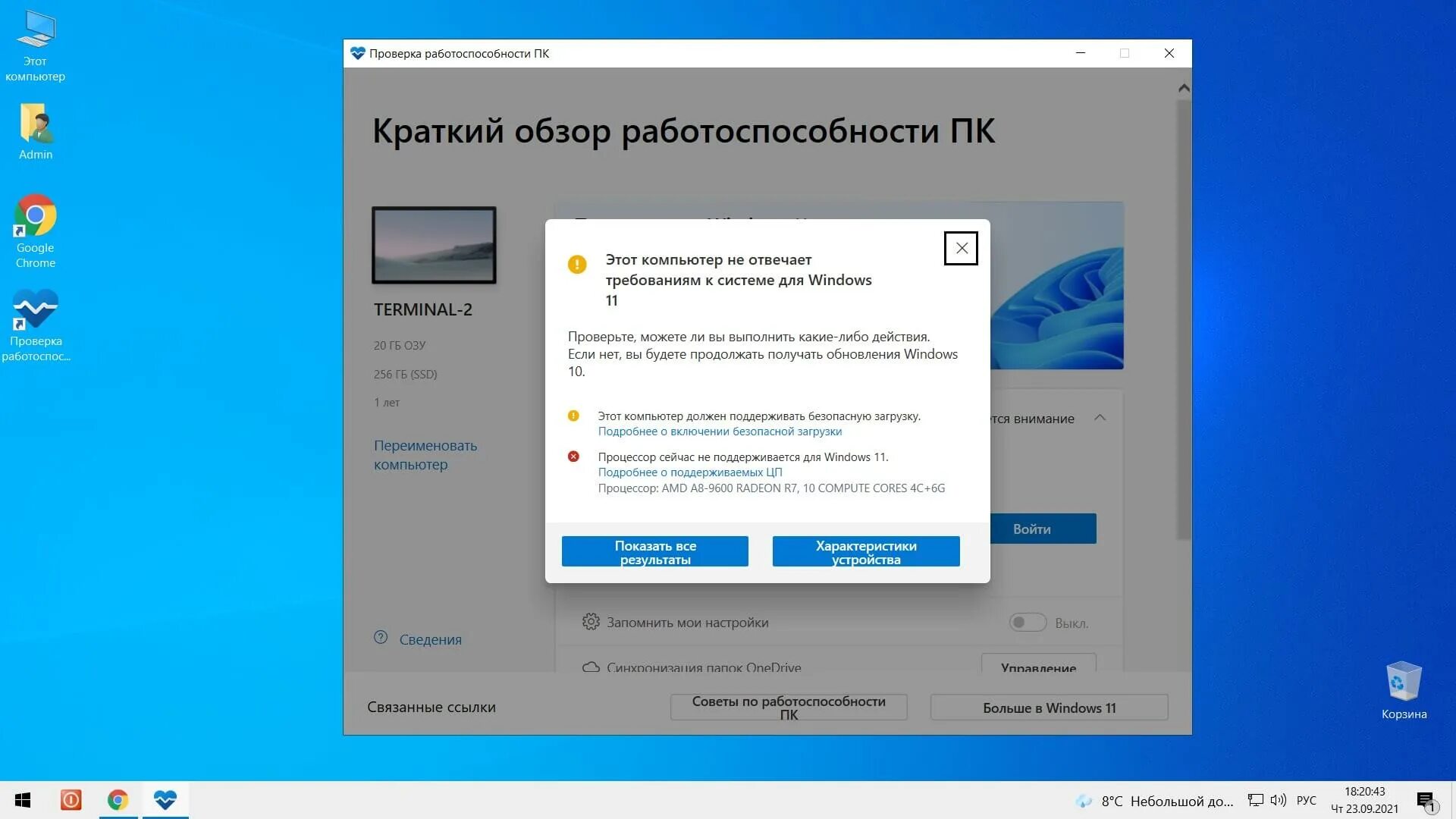This screenshot has height=819, width=1456.
Task: Click More on Windows 11 button
Action: tap(1050, 708)
